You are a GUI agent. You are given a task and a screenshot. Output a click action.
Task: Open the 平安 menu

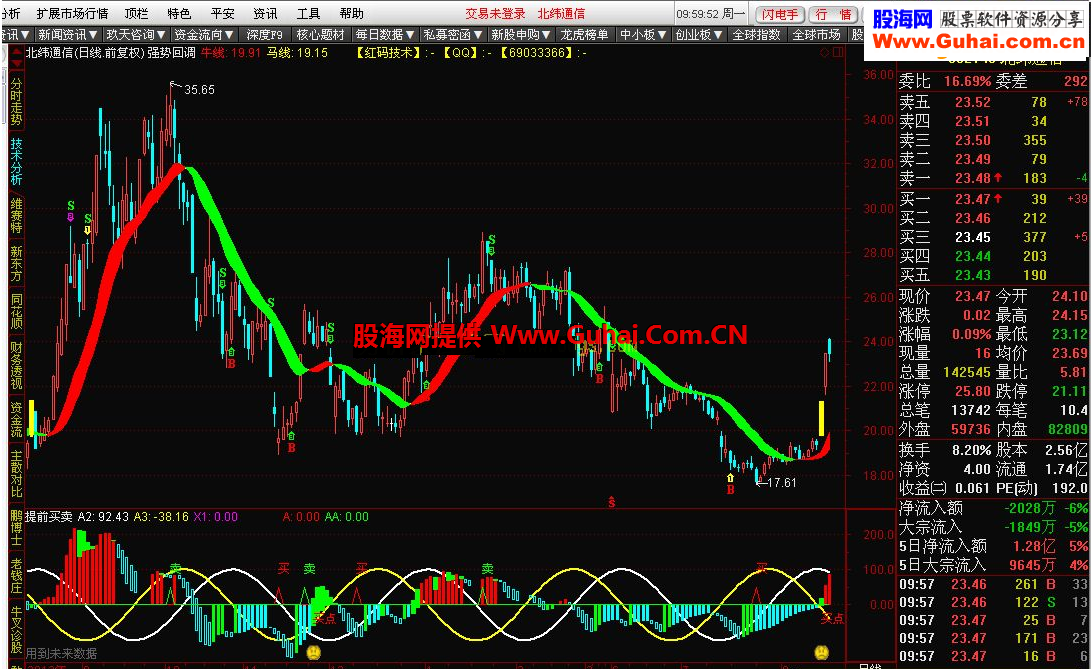click(x=223, y=14)
